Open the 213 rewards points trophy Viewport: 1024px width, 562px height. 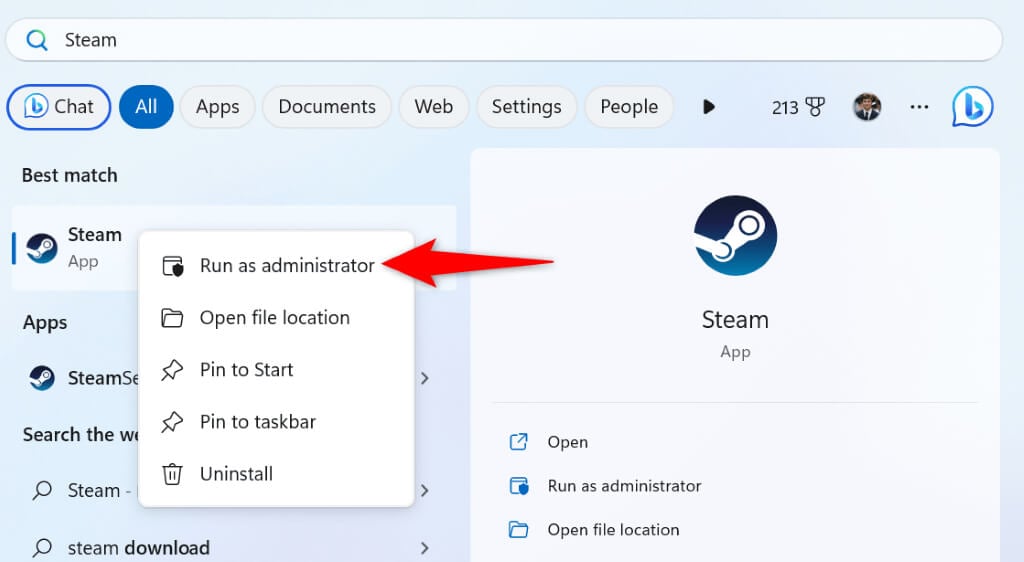tap(798, 107)
